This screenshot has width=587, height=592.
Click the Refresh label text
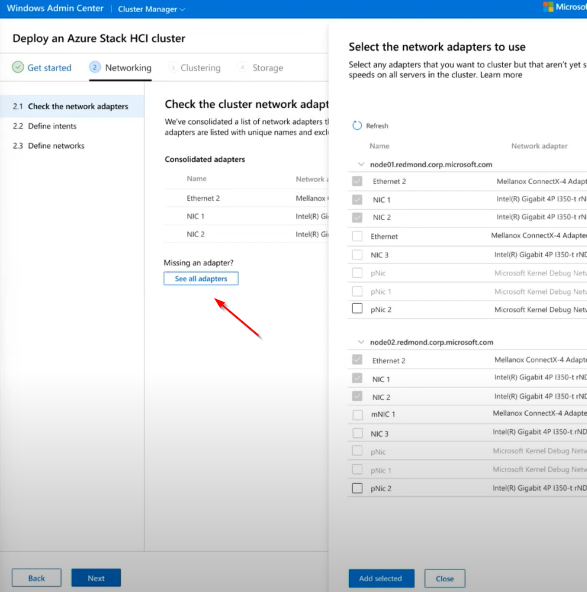(377, 126)
